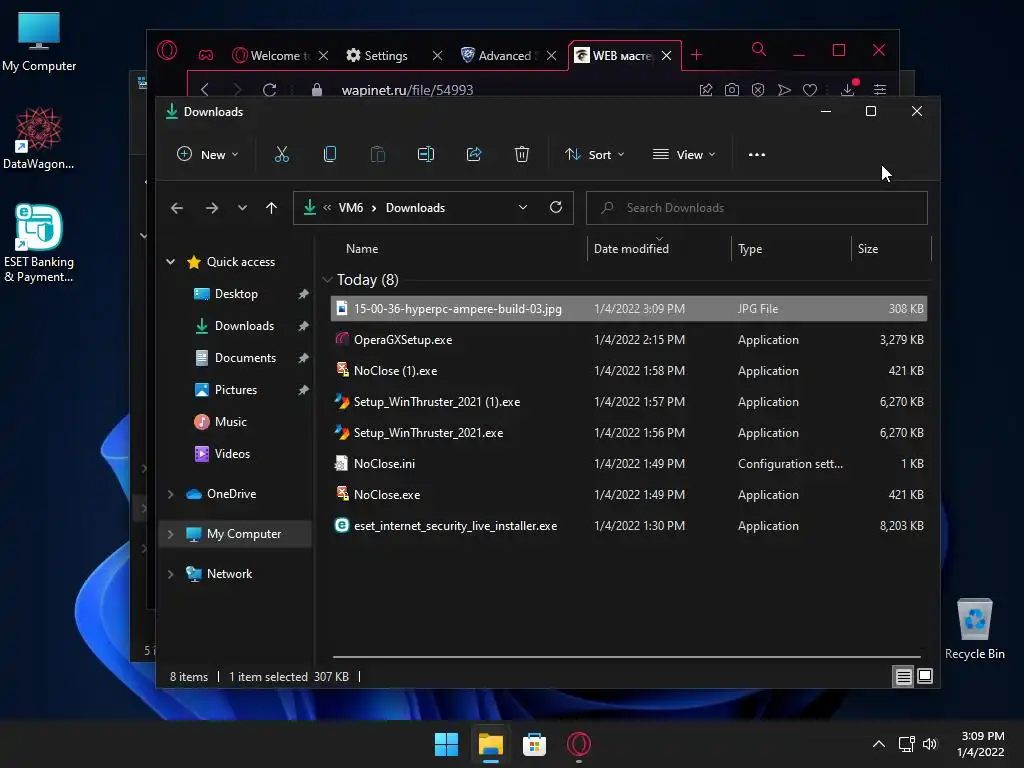The width and height of the screenshot is (1024, 768).
Task: Click the Windows Start button
Action: (x=447, y=744)
